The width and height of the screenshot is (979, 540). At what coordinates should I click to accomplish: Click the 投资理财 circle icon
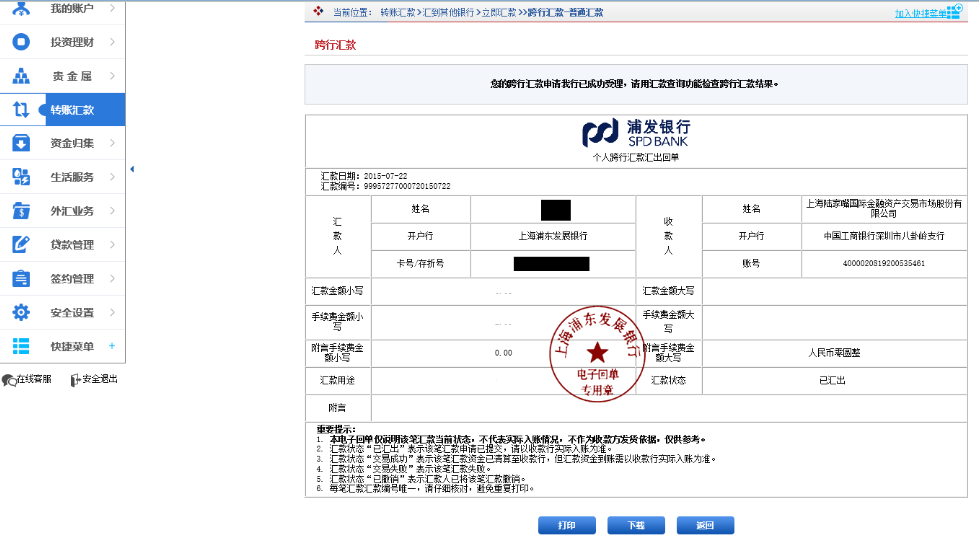click(x=21, y=42)
